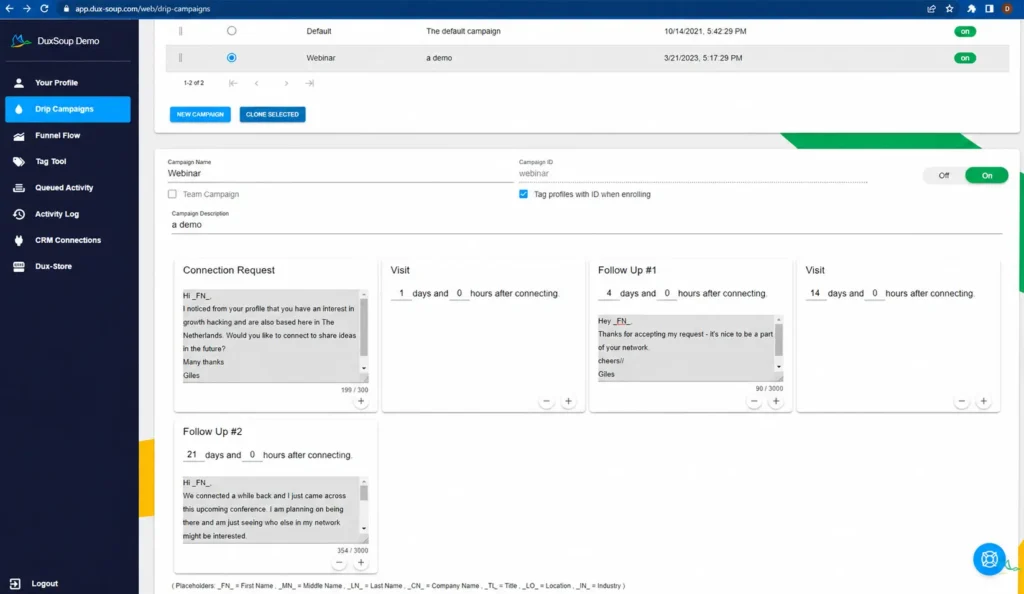
Task: Click the Campaign ID field
Action: click(x=692, y=173)
